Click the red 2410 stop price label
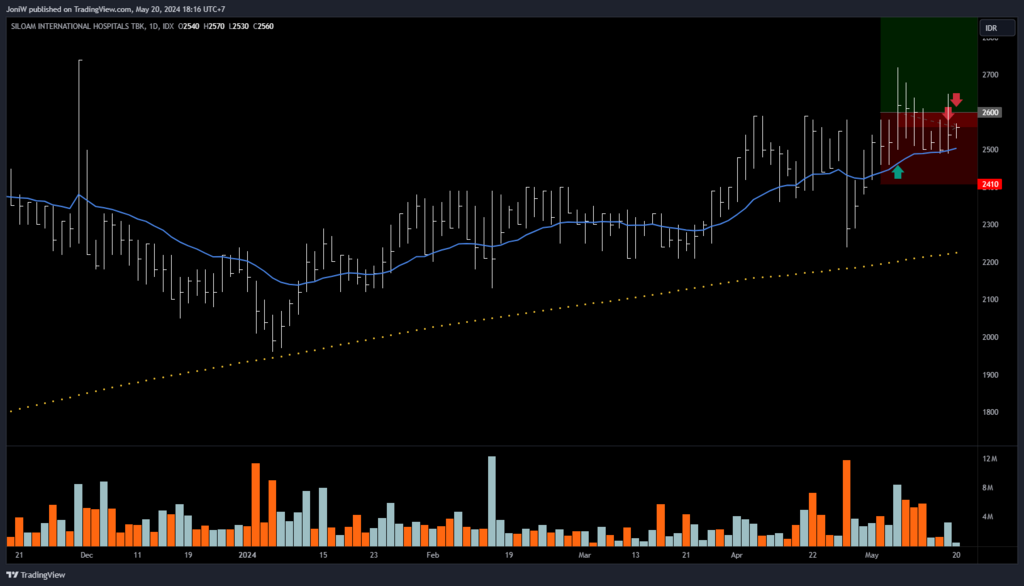This screenshot has width=1024, height=586. (990, 184)
